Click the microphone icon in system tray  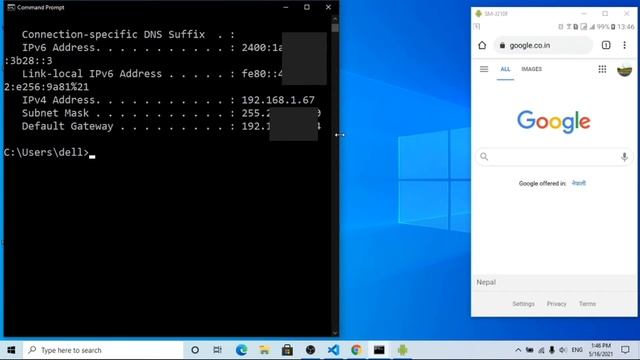[552, 350]
